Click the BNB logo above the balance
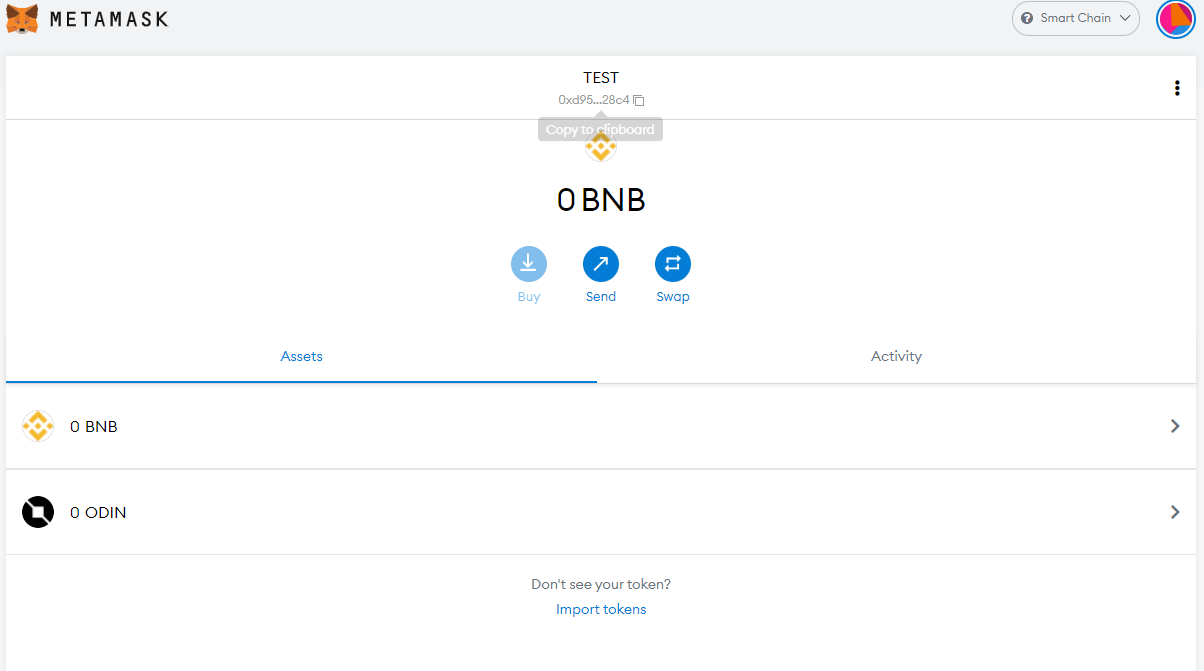This screenshot has width=1204, height=671. [x=601, y=147]
